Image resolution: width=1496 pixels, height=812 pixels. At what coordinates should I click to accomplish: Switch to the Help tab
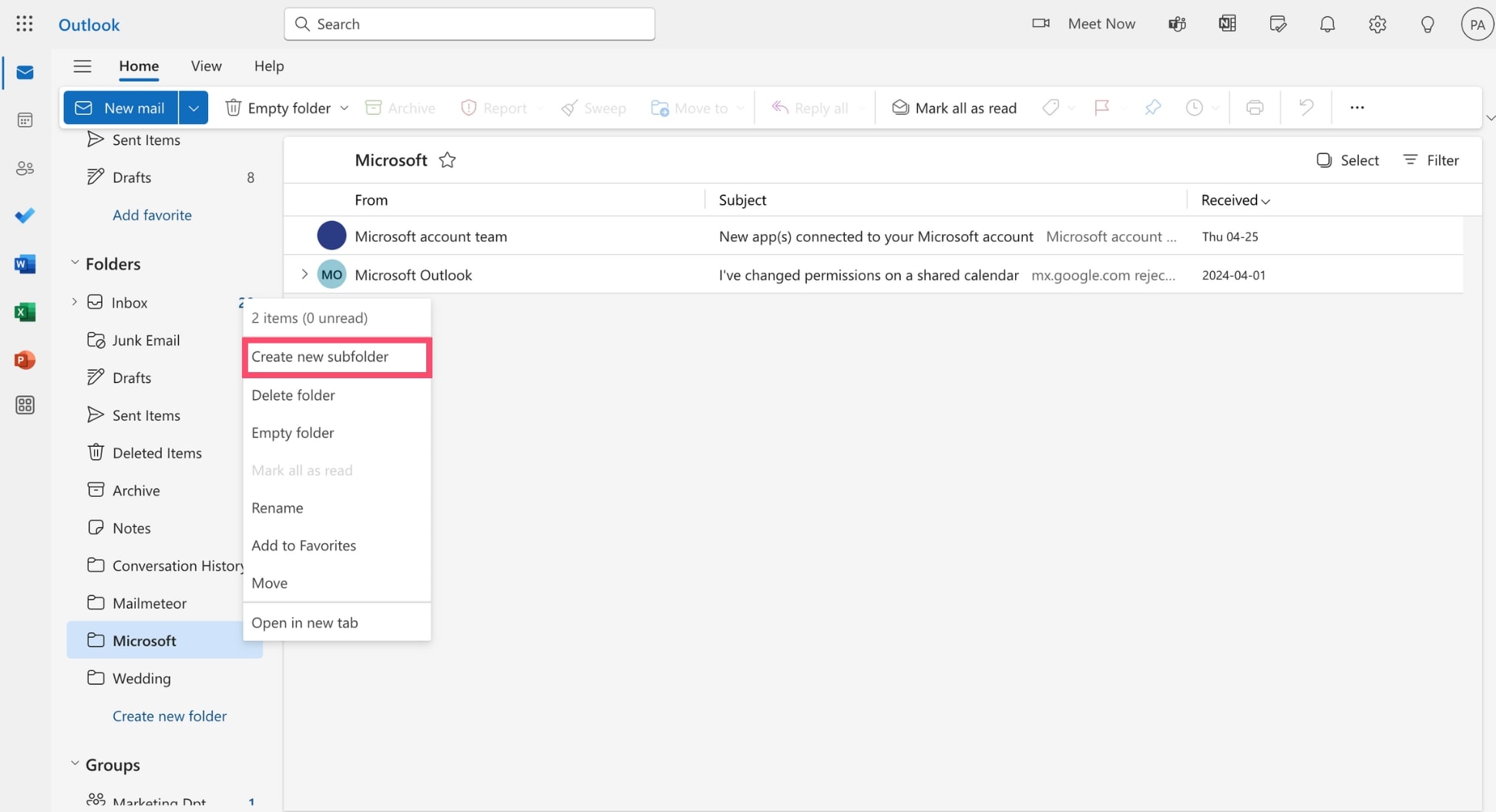[269, 66]
